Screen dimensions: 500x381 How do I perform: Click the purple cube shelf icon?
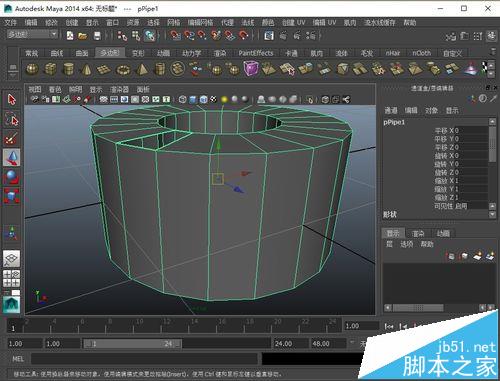click(x=251, y=69)
